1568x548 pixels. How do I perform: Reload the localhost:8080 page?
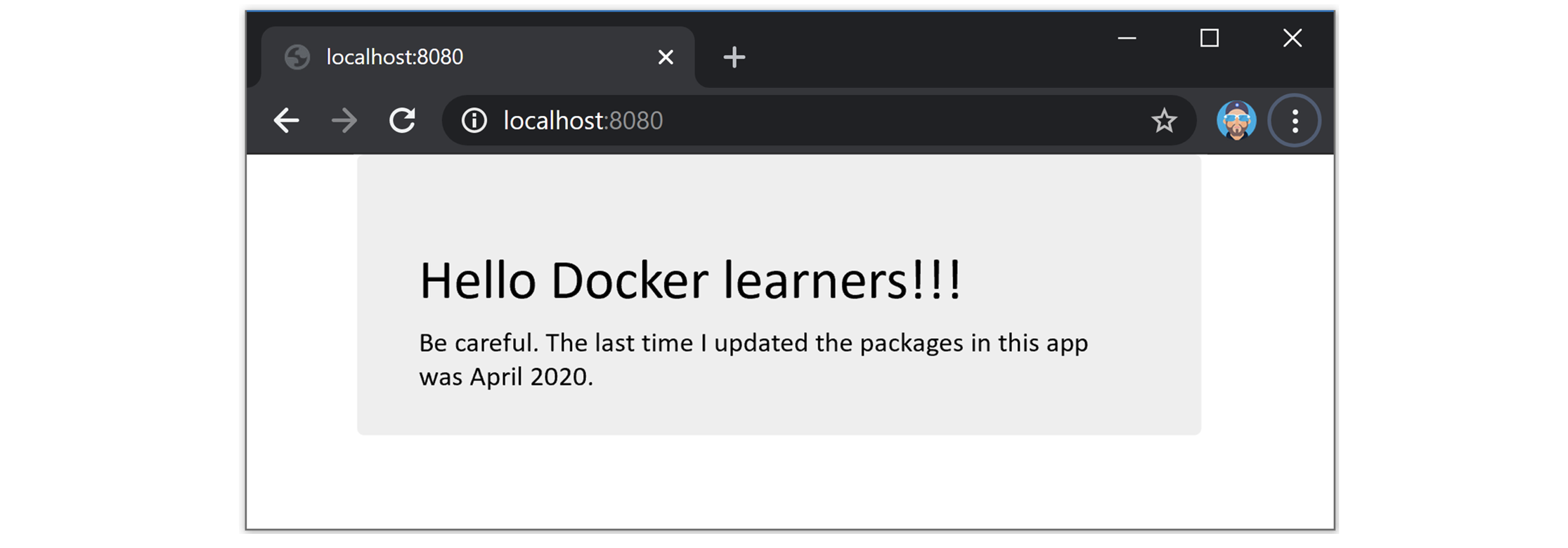point(402,121)
